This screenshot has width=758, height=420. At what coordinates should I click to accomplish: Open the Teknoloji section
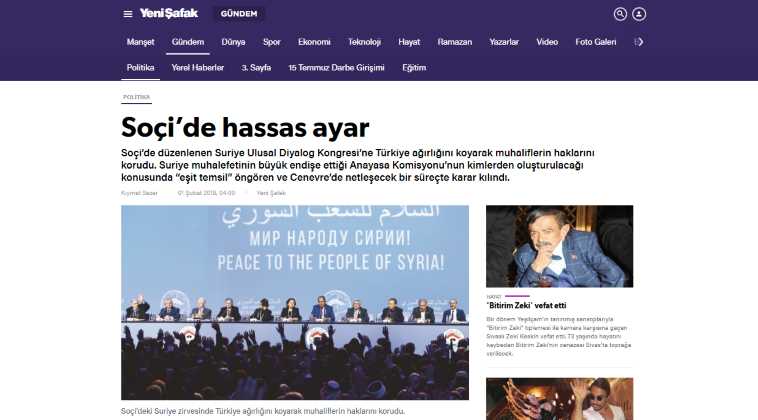click(364, 42)
